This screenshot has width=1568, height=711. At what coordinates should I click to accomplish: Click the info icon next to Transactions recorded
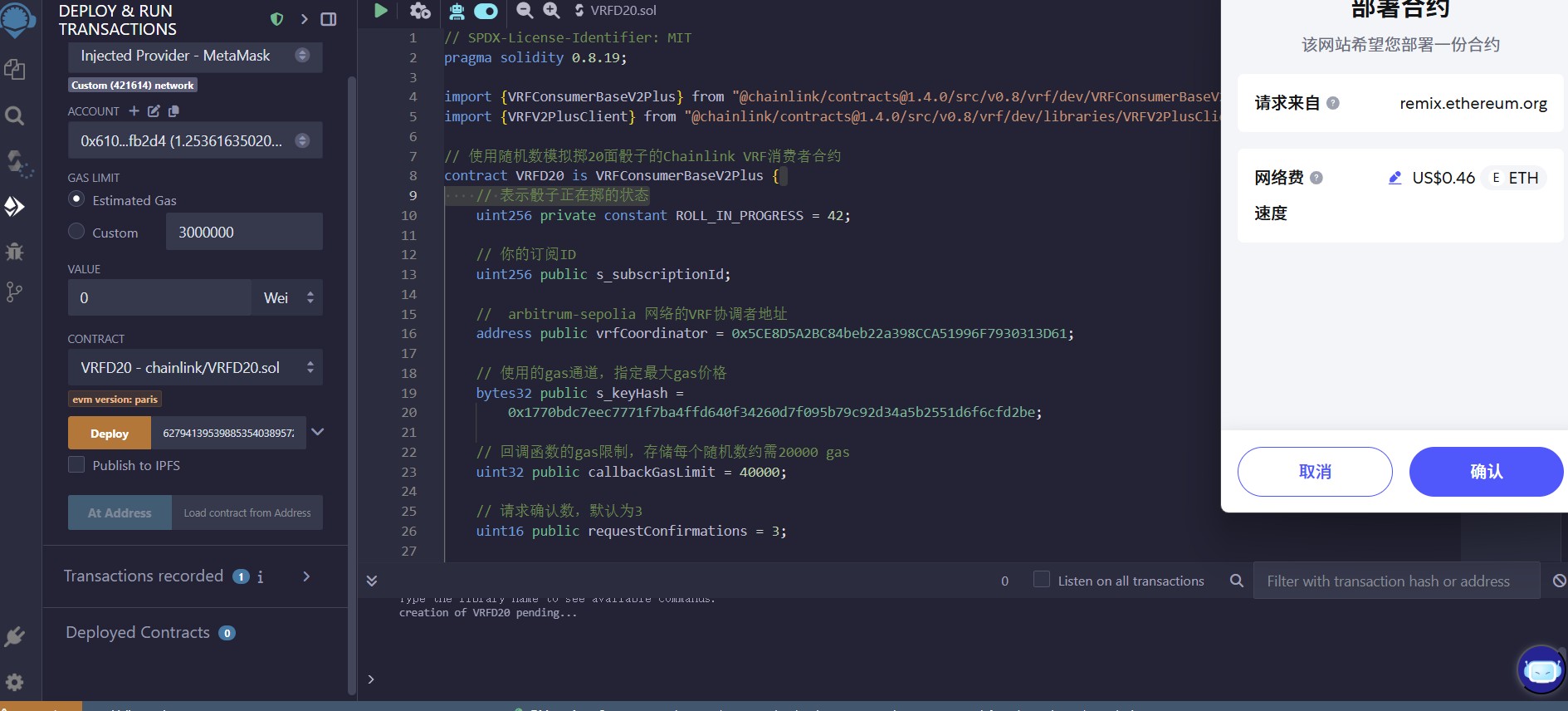click(x=260, y=576)
